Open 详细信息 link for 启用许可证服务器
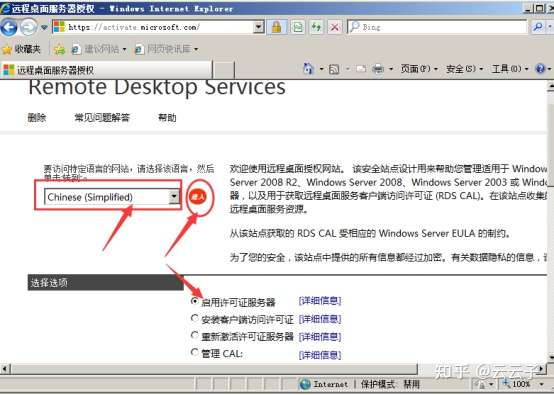 pos(320,301)
